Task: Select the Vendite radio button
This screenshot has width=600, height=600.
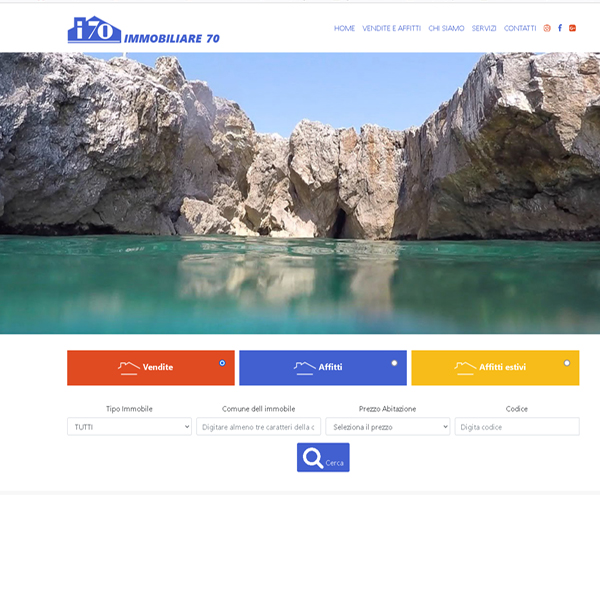Action: 222,363
